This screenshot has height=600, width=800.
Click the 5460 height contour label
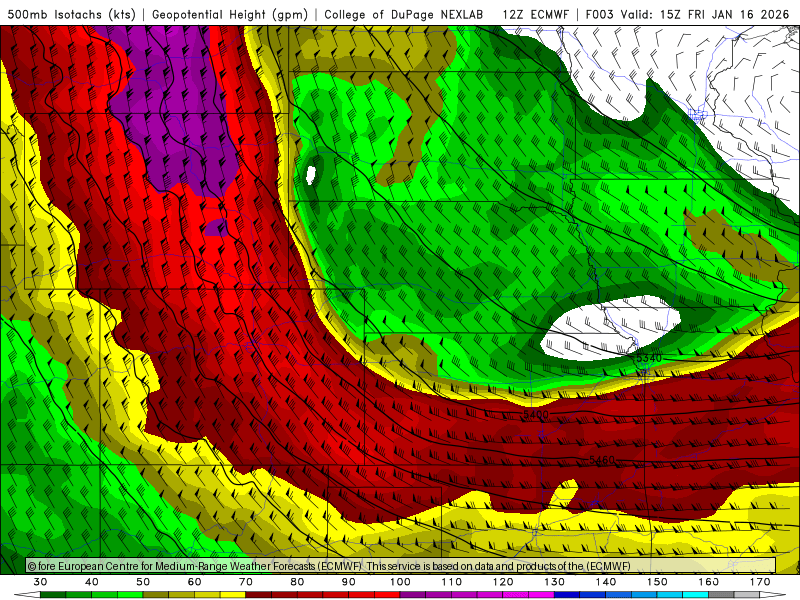pyautogui.click(x=602, y=460)
